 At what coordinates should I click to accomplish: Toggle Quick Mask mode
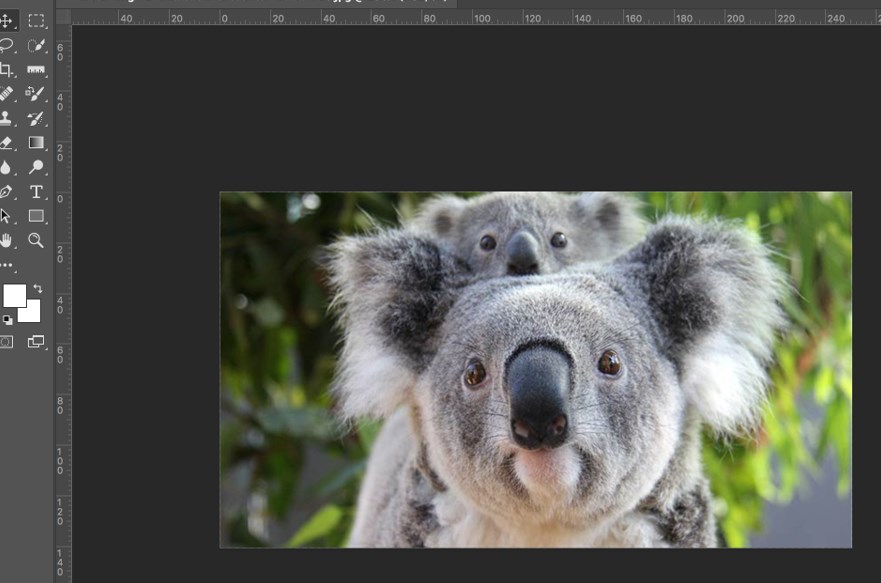pos(7,342)
